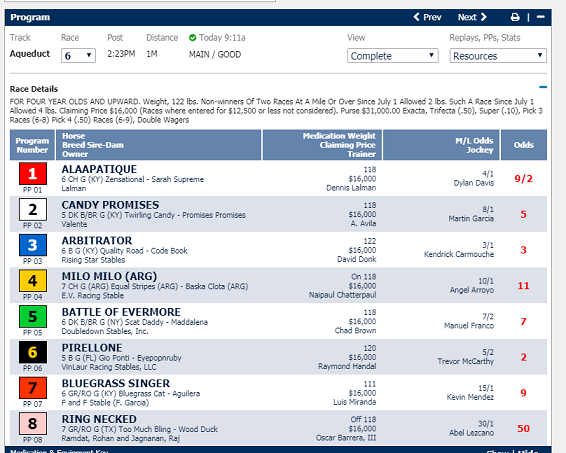Open the Complete view dropdown

[x=393, y=56]
